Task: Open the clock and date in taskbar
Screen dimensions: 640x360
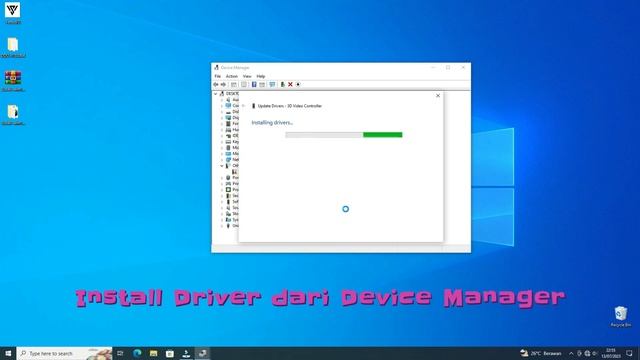Action: click(611, 353)
